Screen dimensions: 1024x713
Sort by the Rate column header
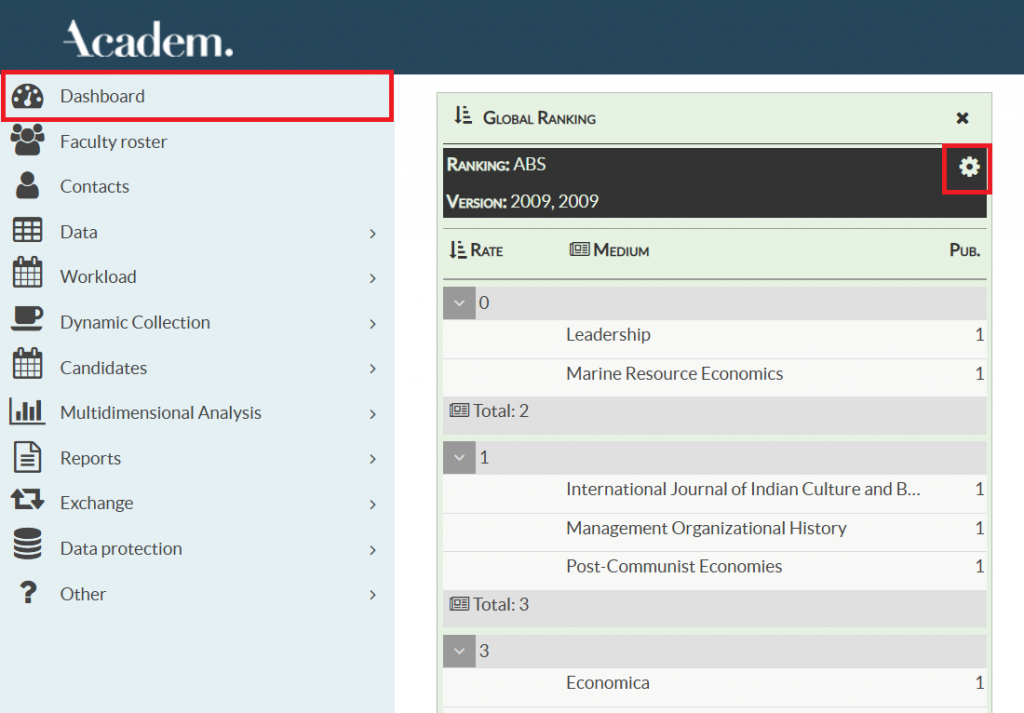(x=477, y=250)
